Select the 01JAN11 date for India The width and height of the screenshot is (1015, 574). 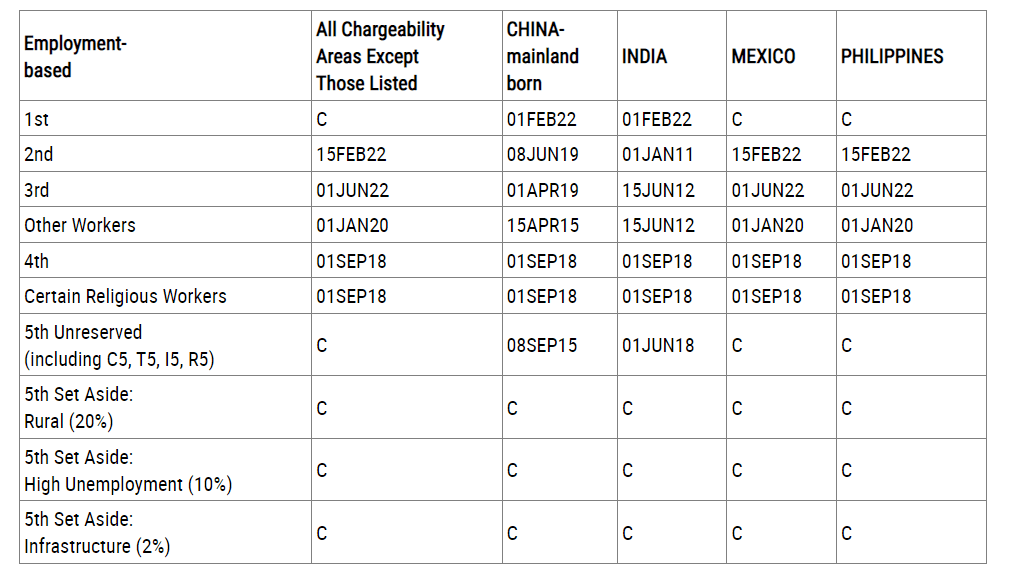(x=657, y=155)
